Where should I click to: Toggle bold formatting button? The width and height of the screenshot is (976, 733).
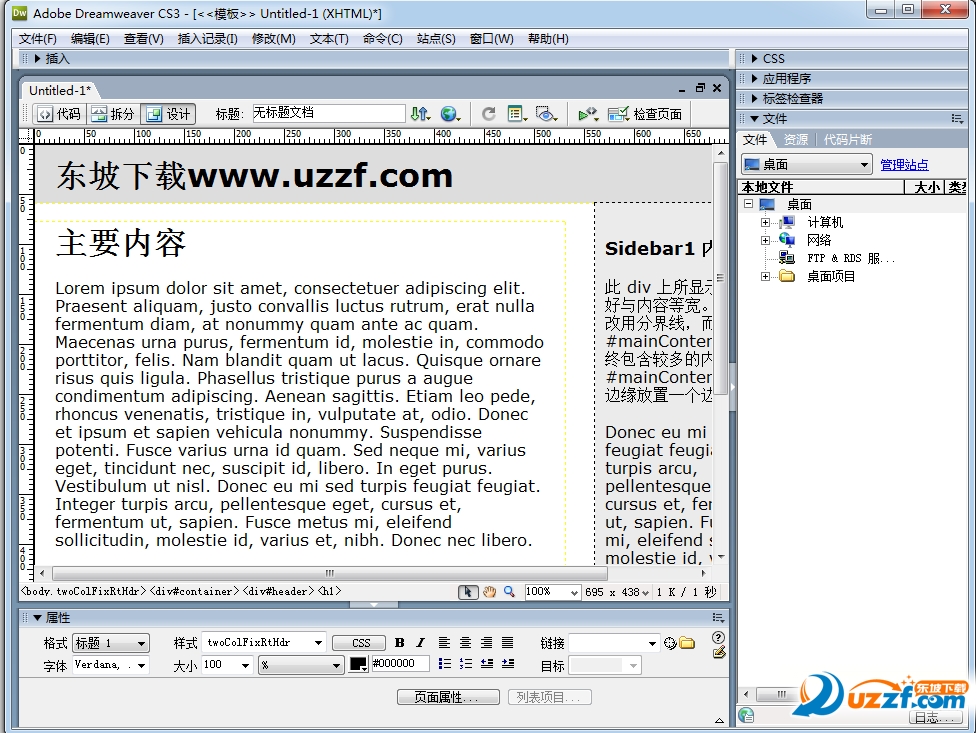(400, 643)
